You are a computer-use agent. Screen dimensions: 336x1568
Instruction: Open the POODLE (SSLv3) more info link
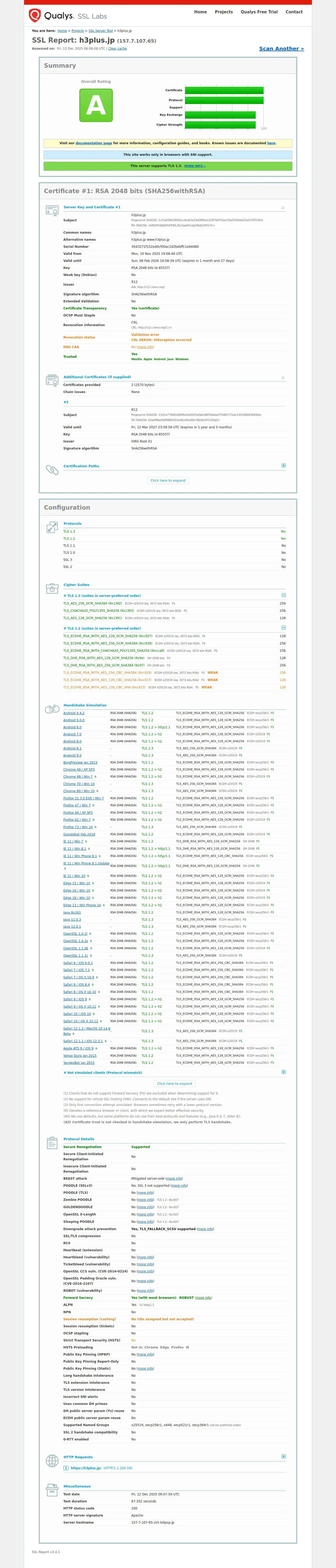point(179,1186)
